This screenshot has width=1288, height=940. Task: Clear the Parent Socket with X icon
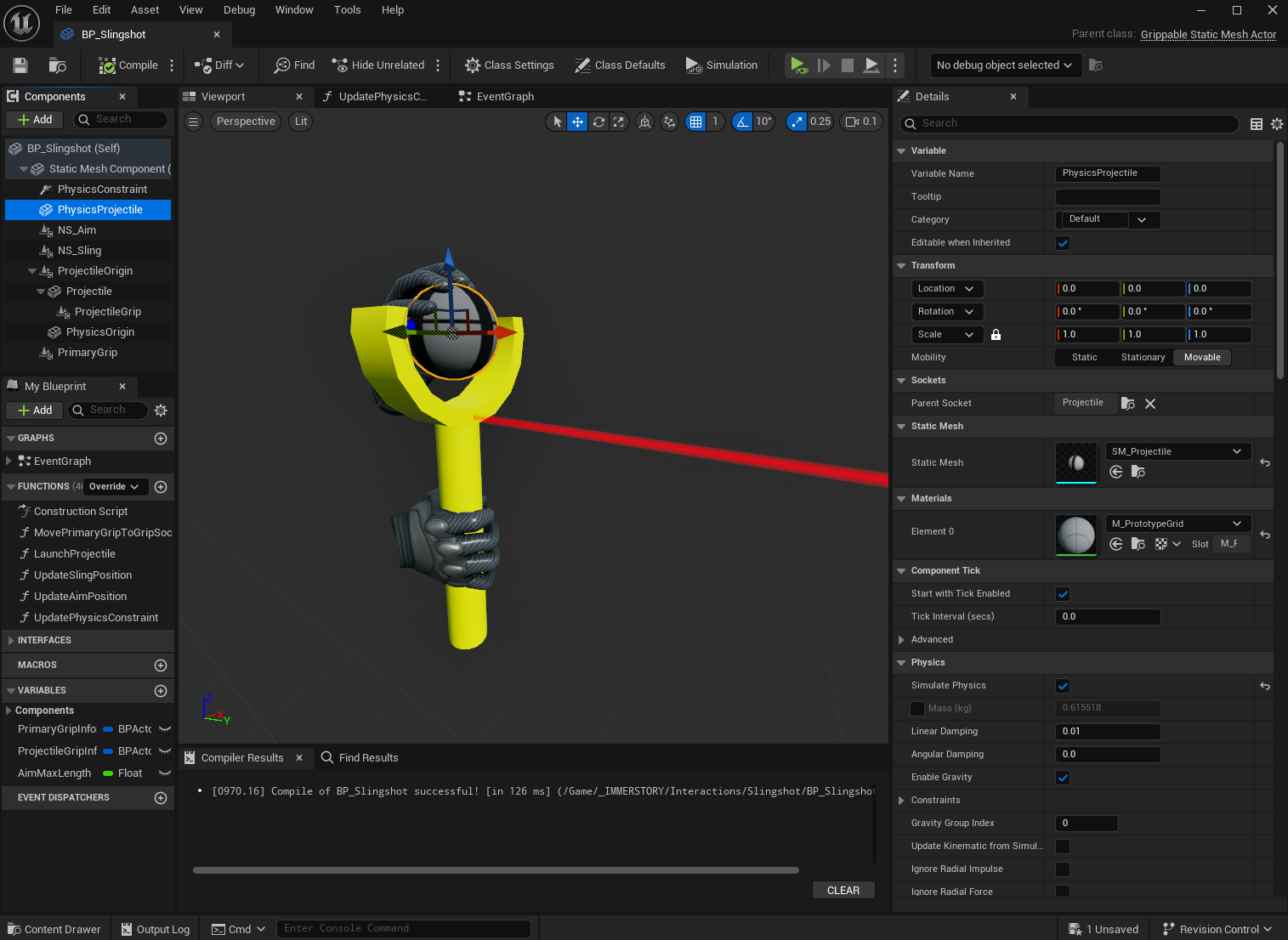coord(1150,404)
